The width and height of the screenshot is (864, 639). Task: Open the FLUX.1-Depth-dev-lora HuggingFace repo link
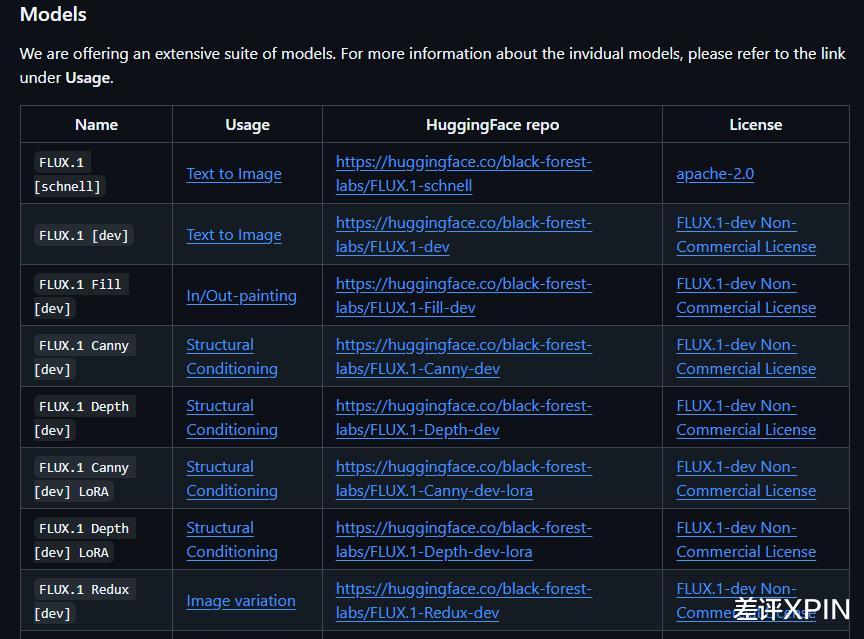(x=463, y=528)
